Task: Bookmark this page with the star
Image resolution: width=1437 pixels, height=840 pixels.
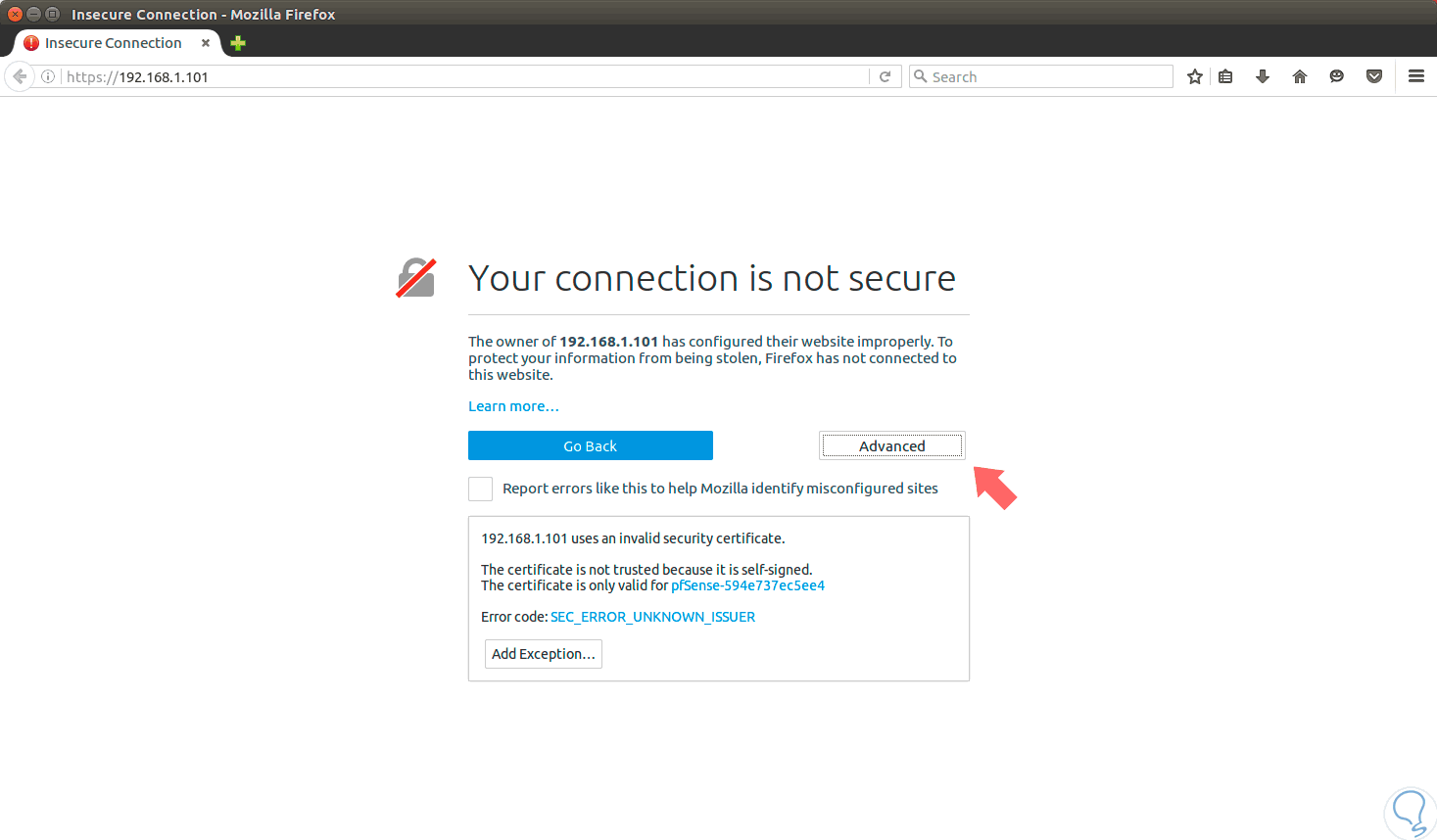Action: [1195, 76]
